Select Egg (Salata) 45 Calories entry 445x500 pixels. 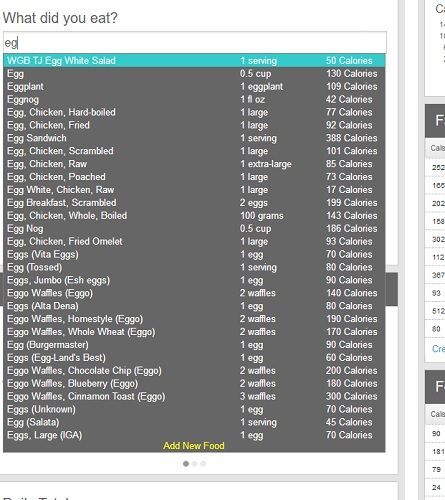click(x=194, y=422)
